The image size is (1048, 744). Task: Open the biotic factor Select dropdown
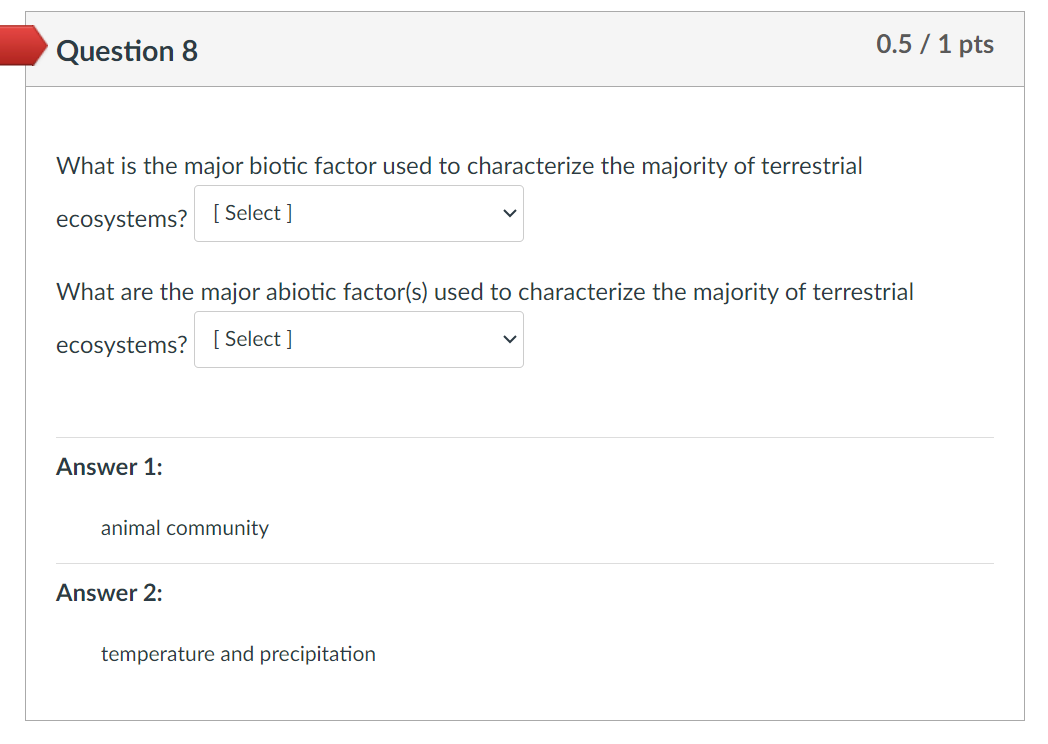(358, 213)
